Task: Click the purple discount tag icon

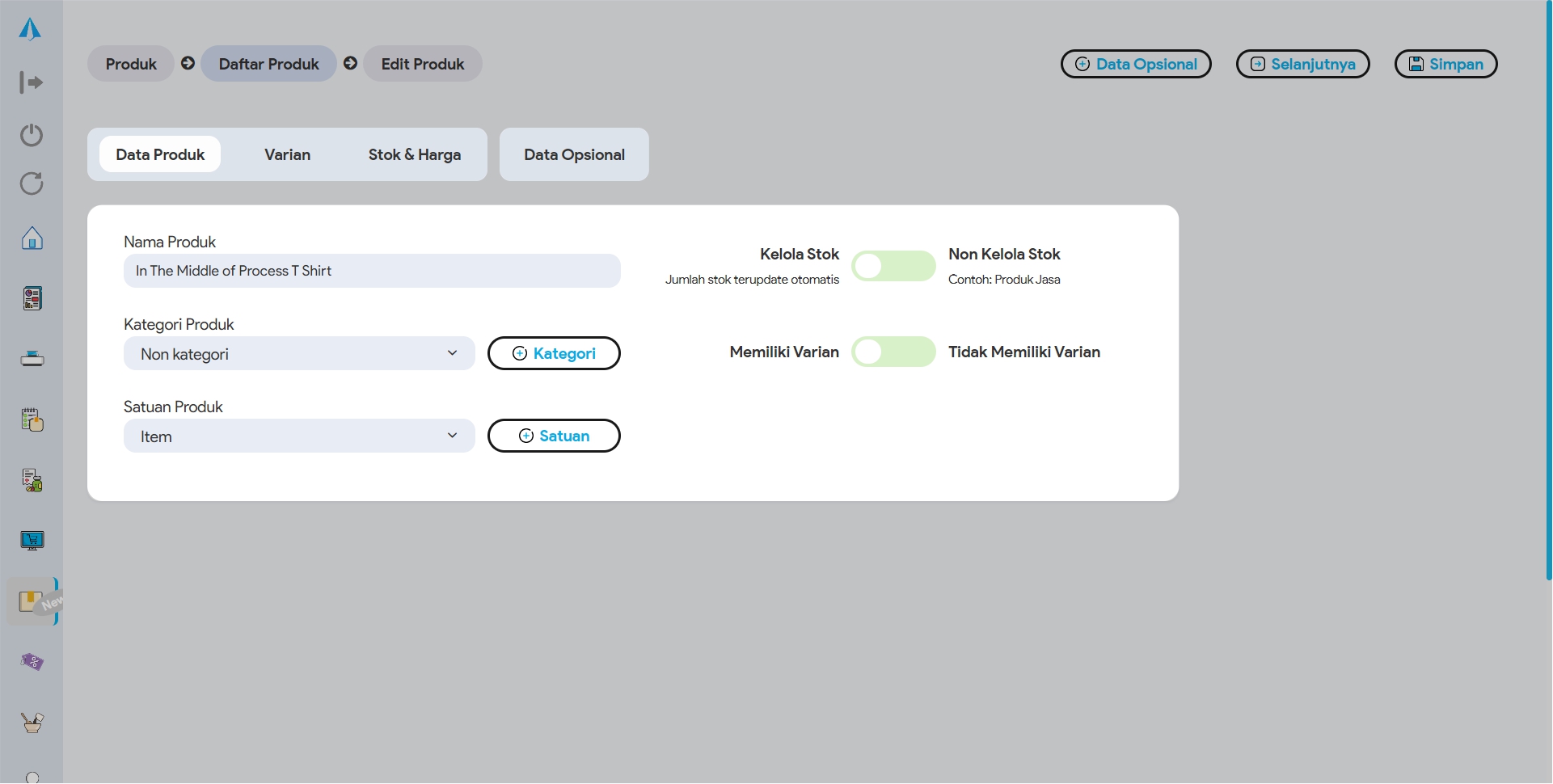Action: tap(32, 662)
